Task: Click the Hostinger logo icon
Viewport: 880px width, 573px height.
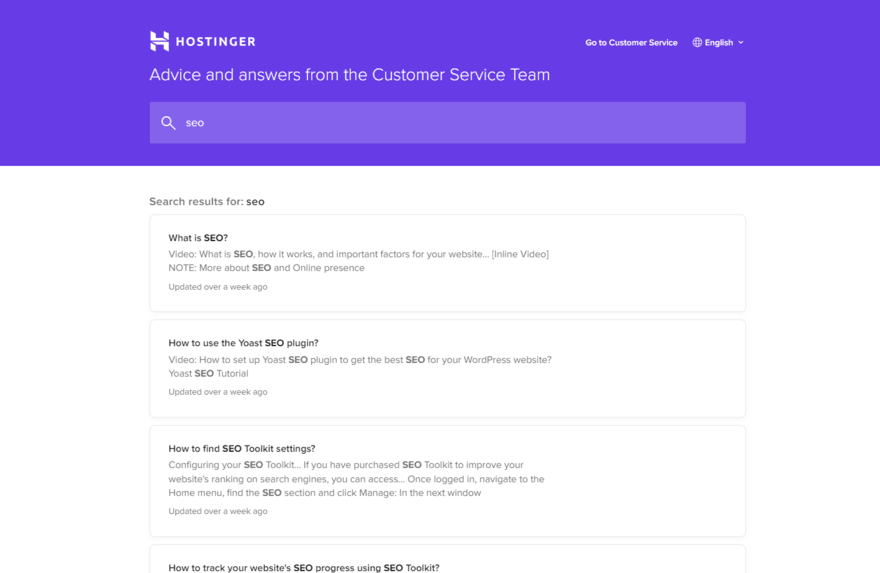Action: [x=159, y=41]
